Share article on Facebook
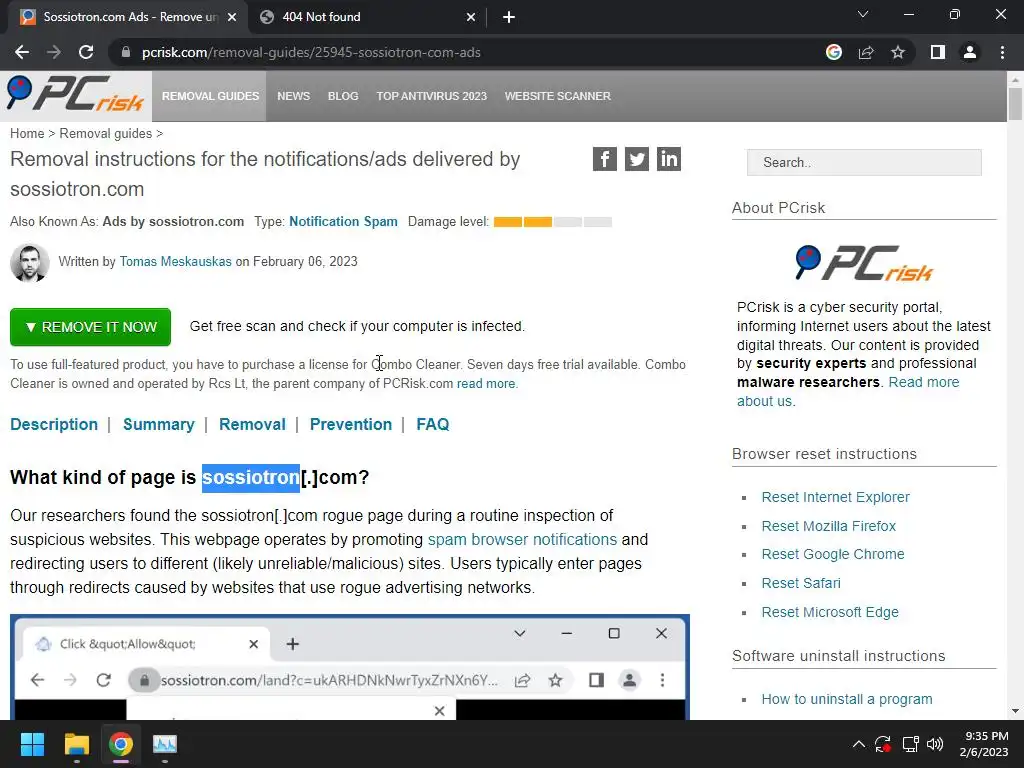The height and width of the screenshot is (768, 1024). pos(605,159)
